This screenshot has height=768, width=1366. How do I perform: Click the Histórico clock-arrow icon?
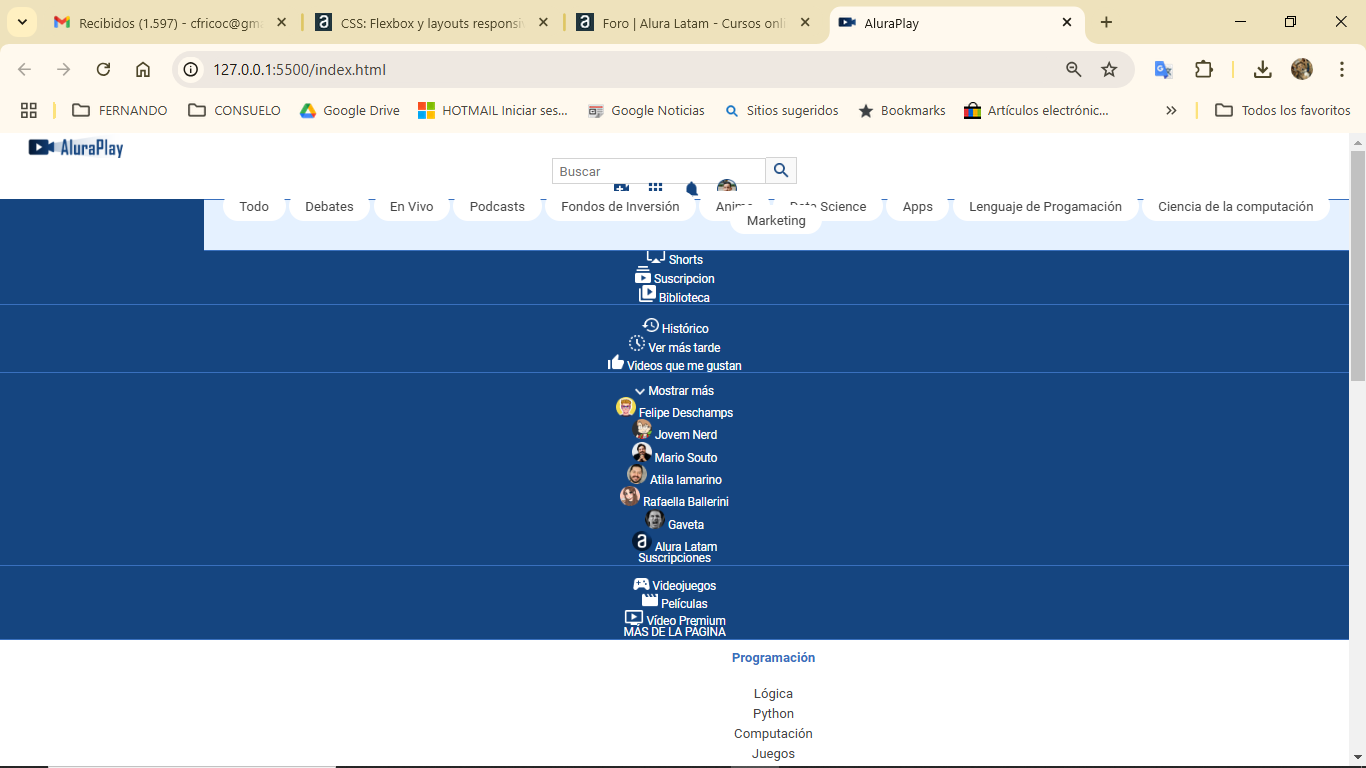pos(650,326)
